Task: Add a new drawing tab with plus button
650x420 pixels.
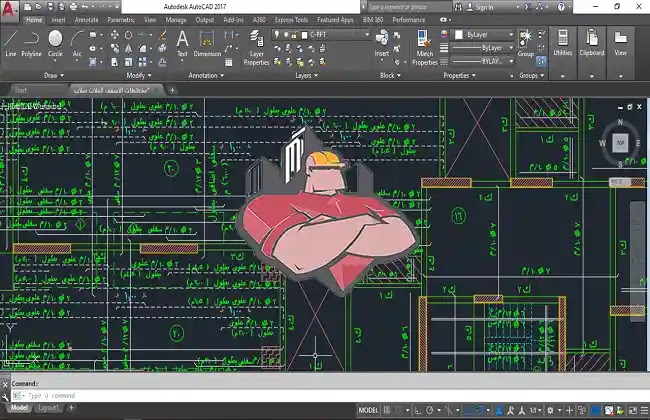Action: 172,90
